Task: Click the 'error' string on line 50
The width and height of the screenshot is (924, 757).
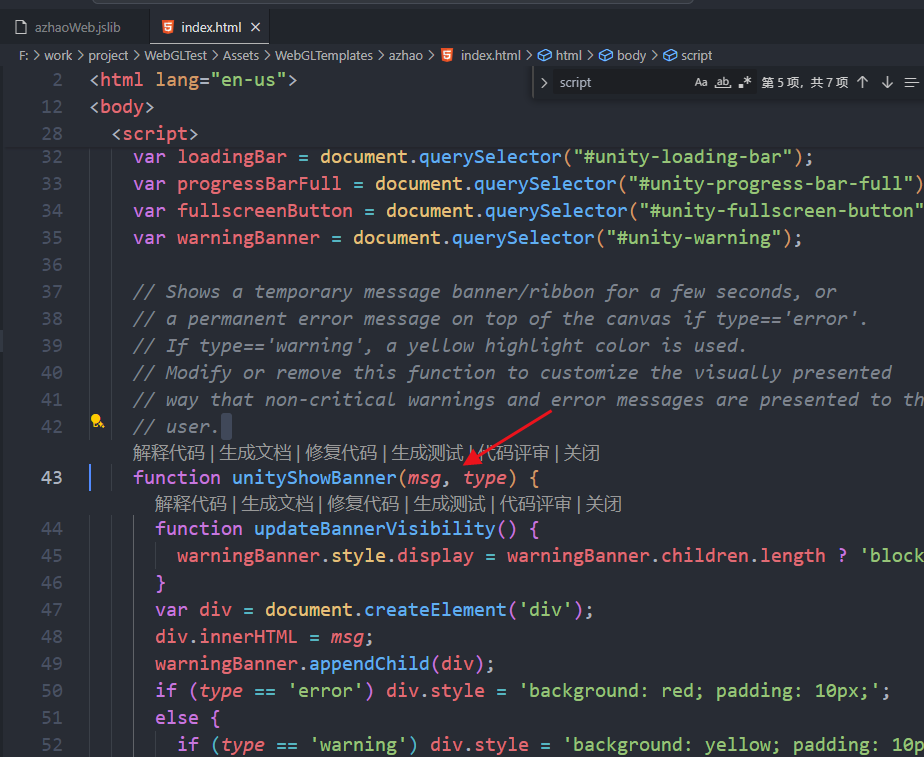Action: pos(325,690)
